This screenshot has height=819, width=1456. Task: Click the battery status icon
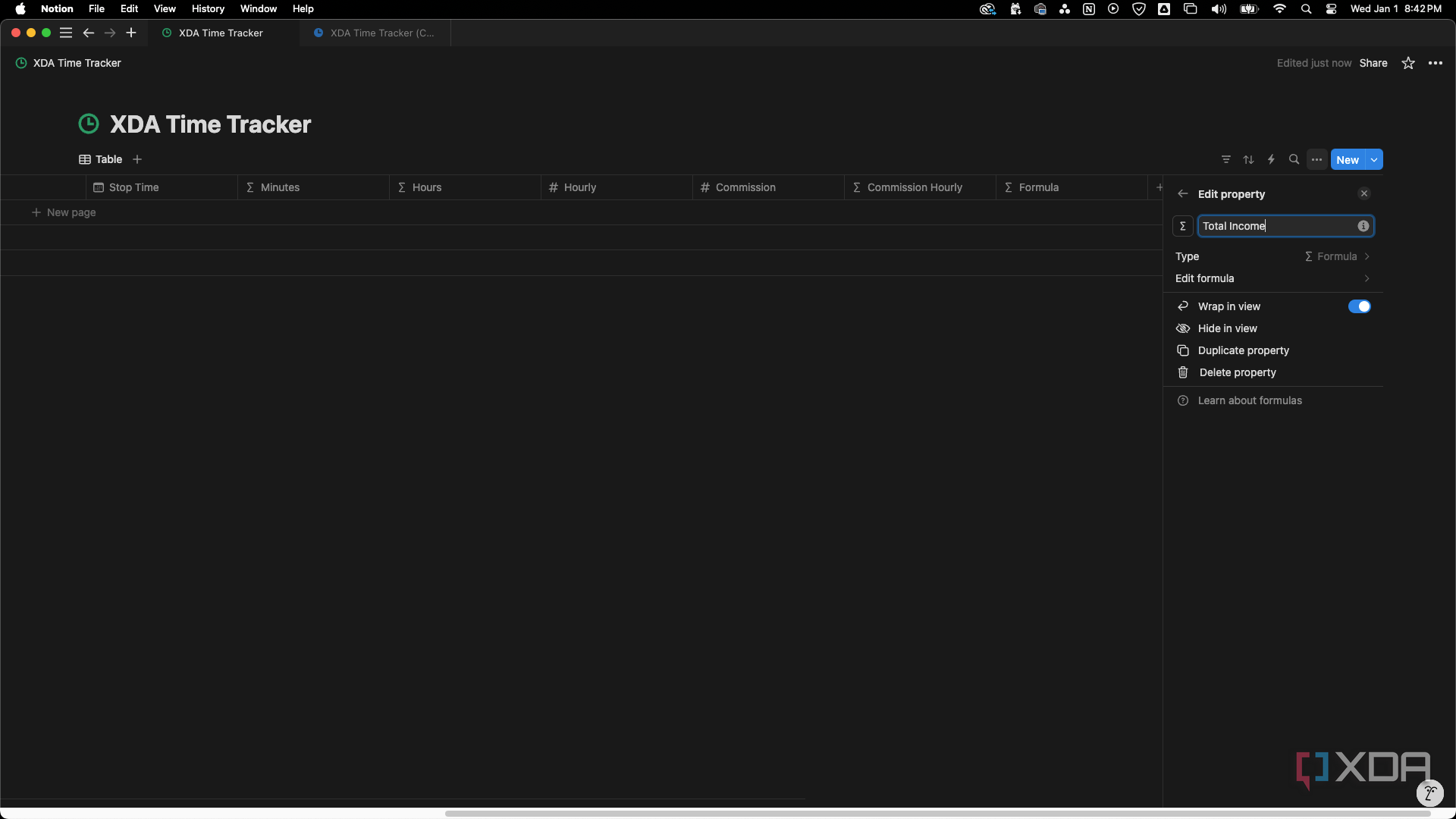point(1249,9)
